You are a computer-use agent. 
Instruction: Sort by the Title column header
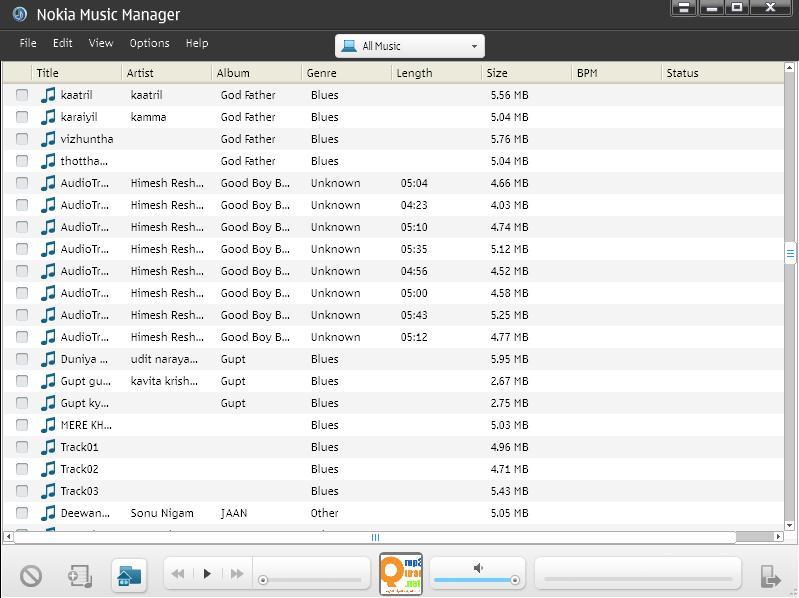pos(76,73)
